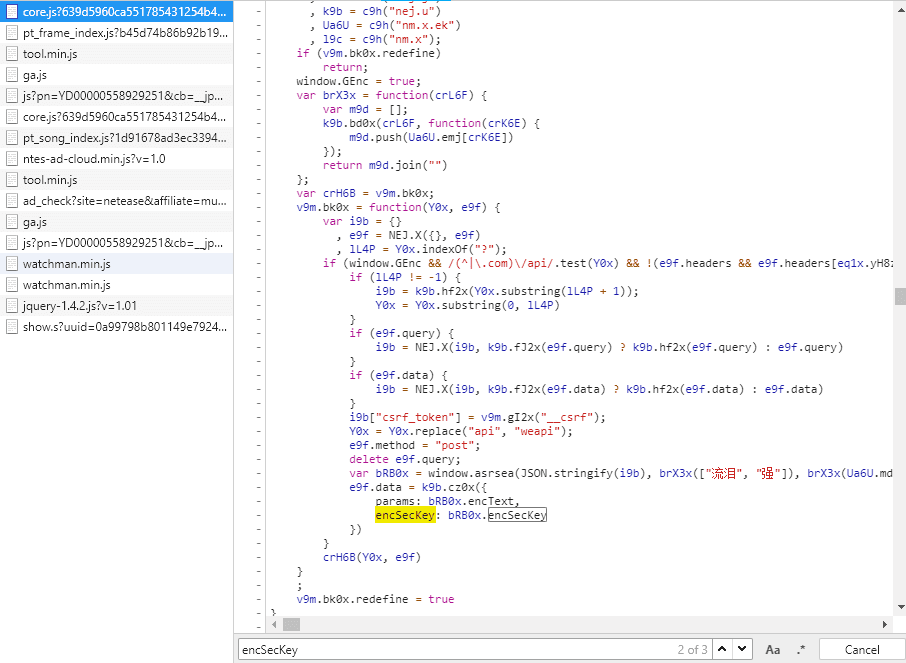Click the 'return m9d.join("")' line
Viewport: 906px width, 663px height.
385,165
